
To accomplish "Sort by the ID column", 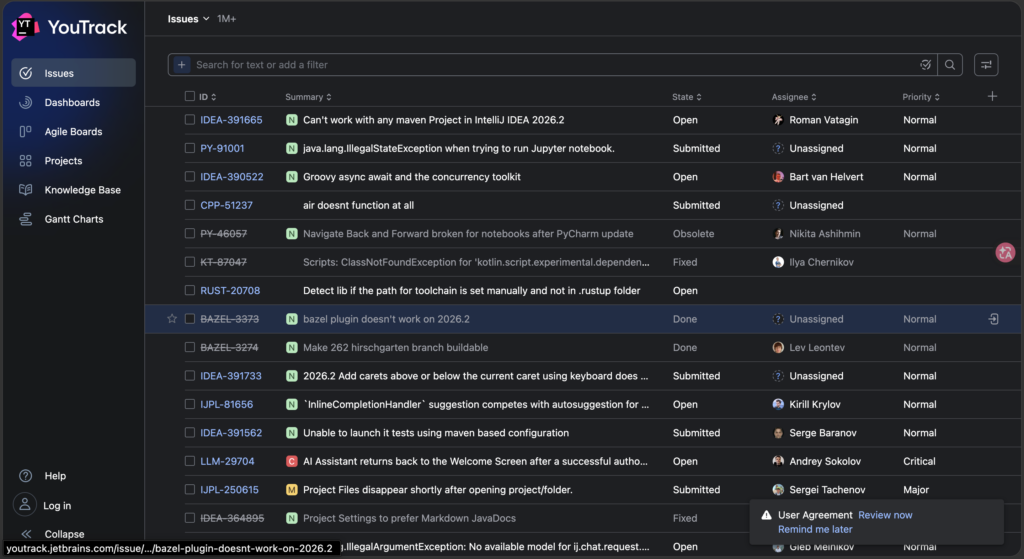I will pos(207,97).
